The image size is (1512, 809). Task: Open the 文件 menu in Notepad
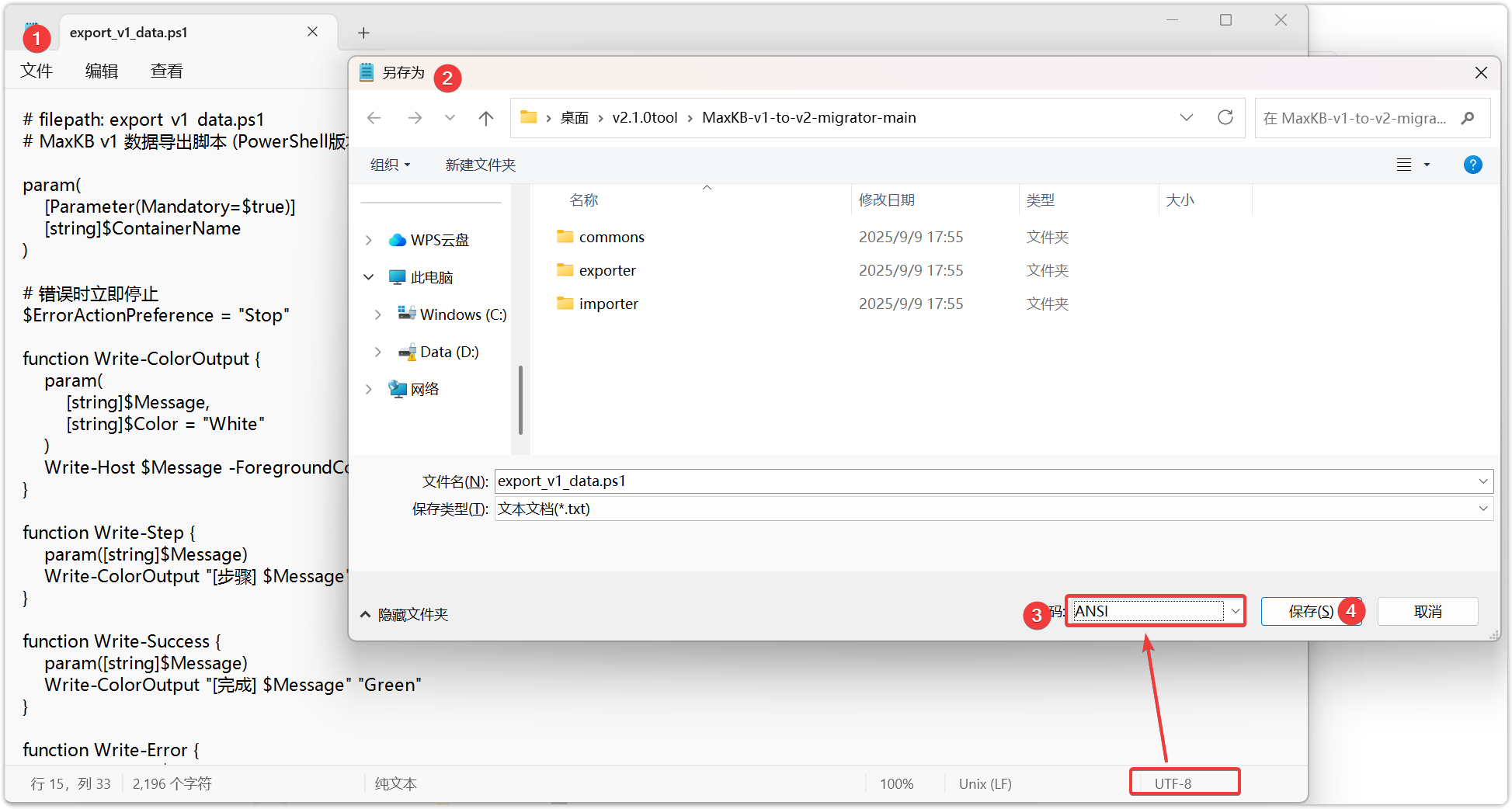click(x=36, y=71)
